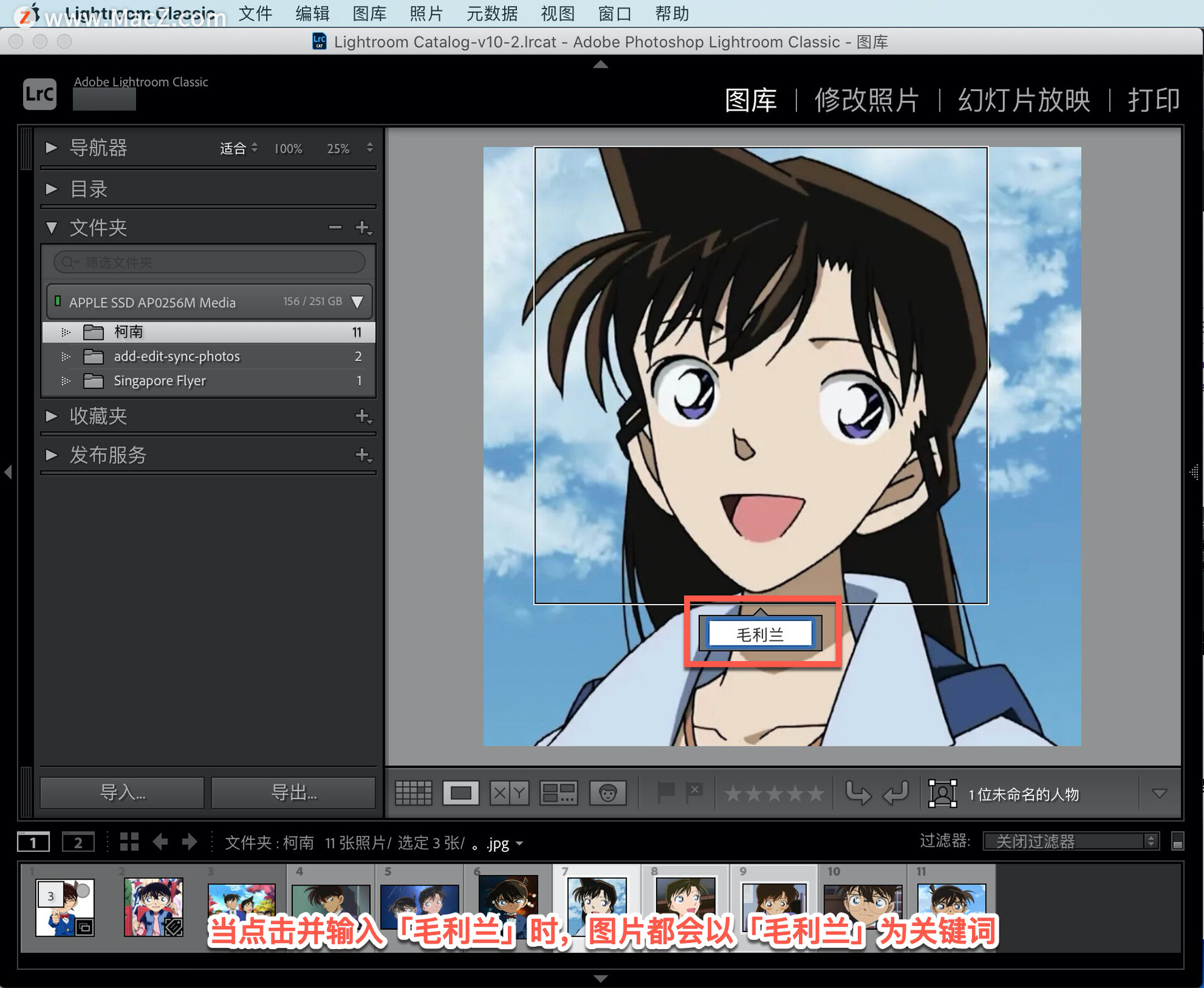
Task: Expand the Publish Services (发布服务) panel
Action: (x=51, y=455)
